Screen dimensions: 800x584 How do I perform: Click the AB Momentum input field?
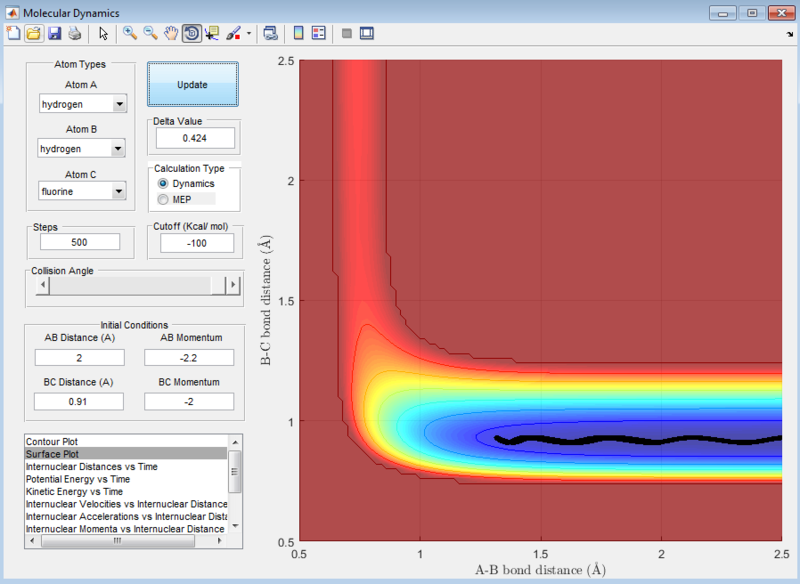[189, 358]
